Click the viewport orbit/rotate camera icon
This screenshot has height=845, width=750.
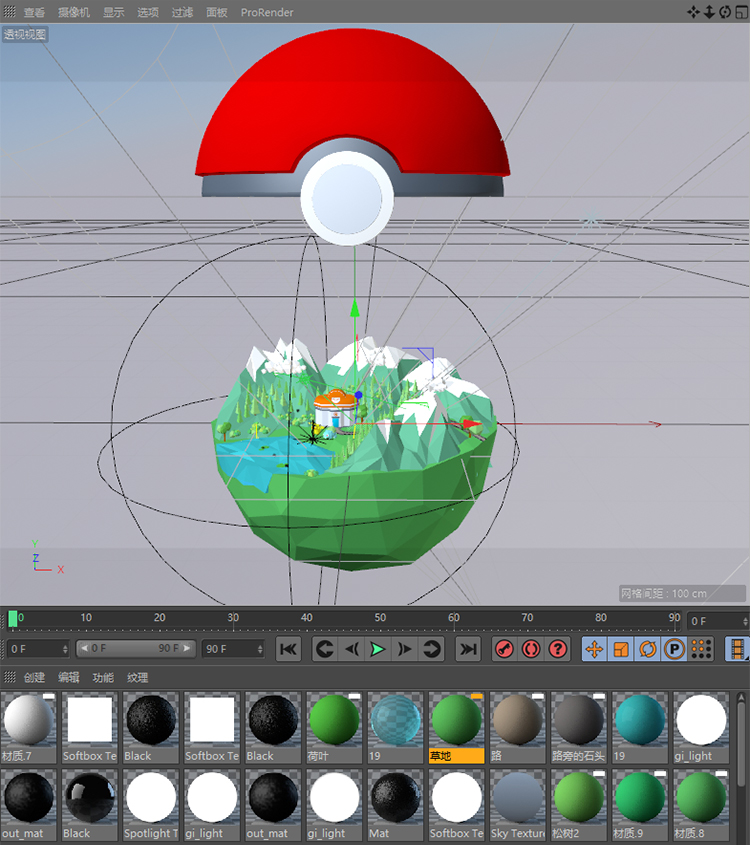tap(725, 12)
